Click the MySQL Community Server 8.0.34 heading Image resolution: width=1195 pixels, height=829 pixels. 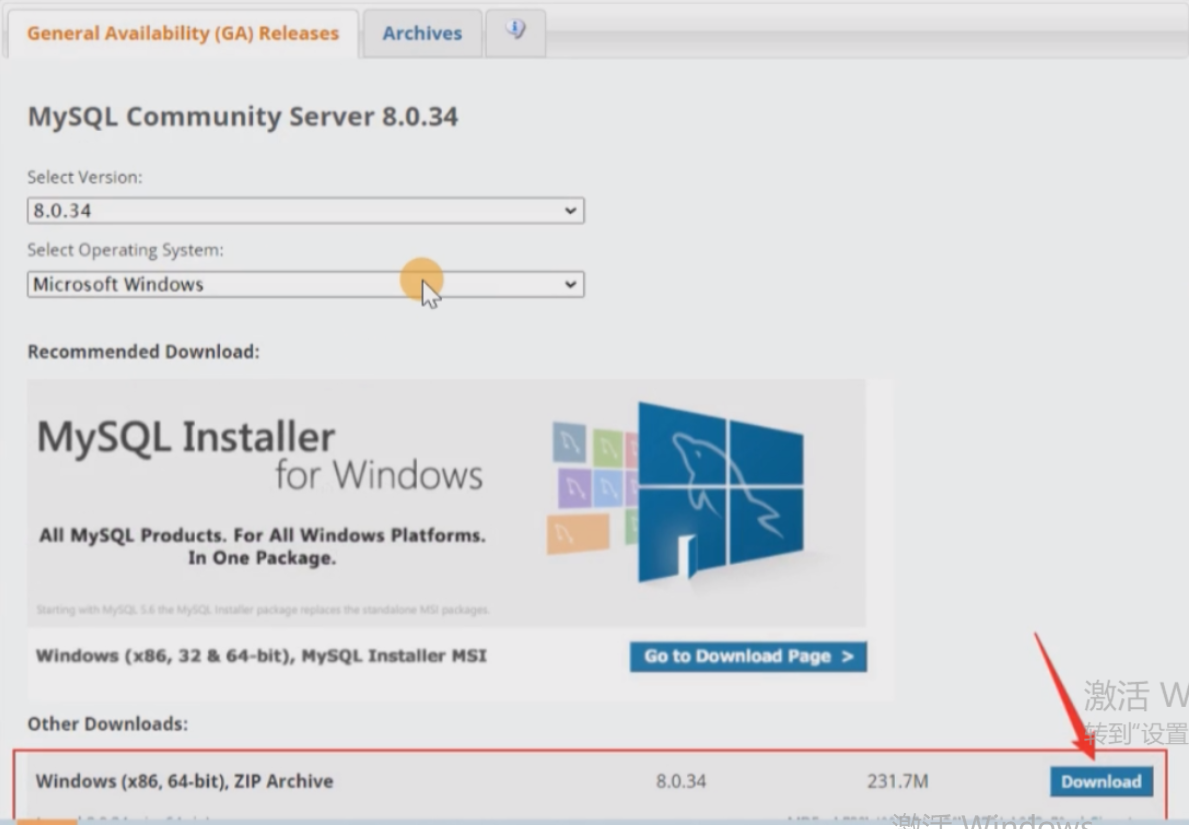pyautogui.click(x=243, y=117)
